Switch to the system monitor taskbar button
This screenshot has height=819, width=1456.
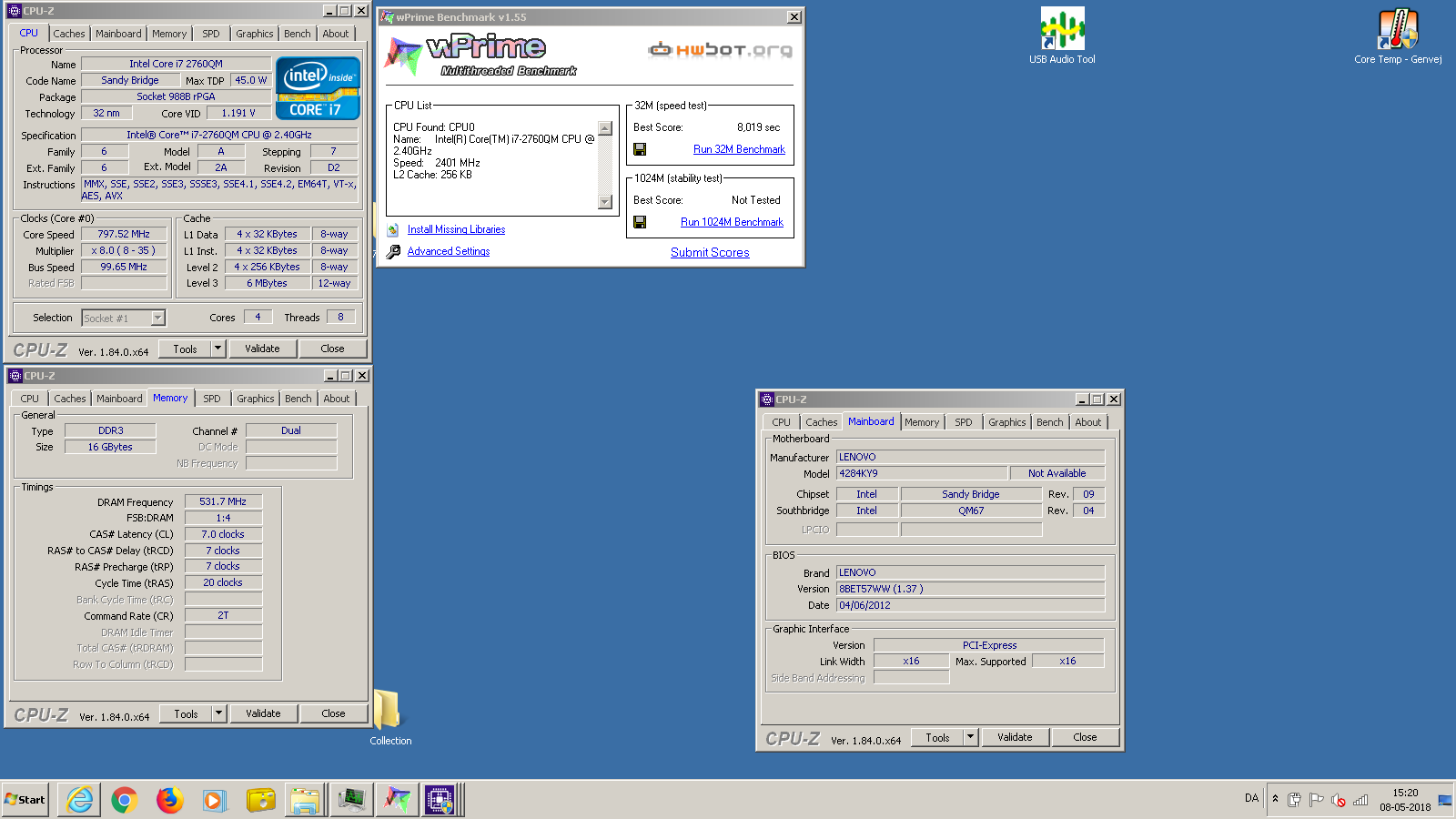[350, 800]
